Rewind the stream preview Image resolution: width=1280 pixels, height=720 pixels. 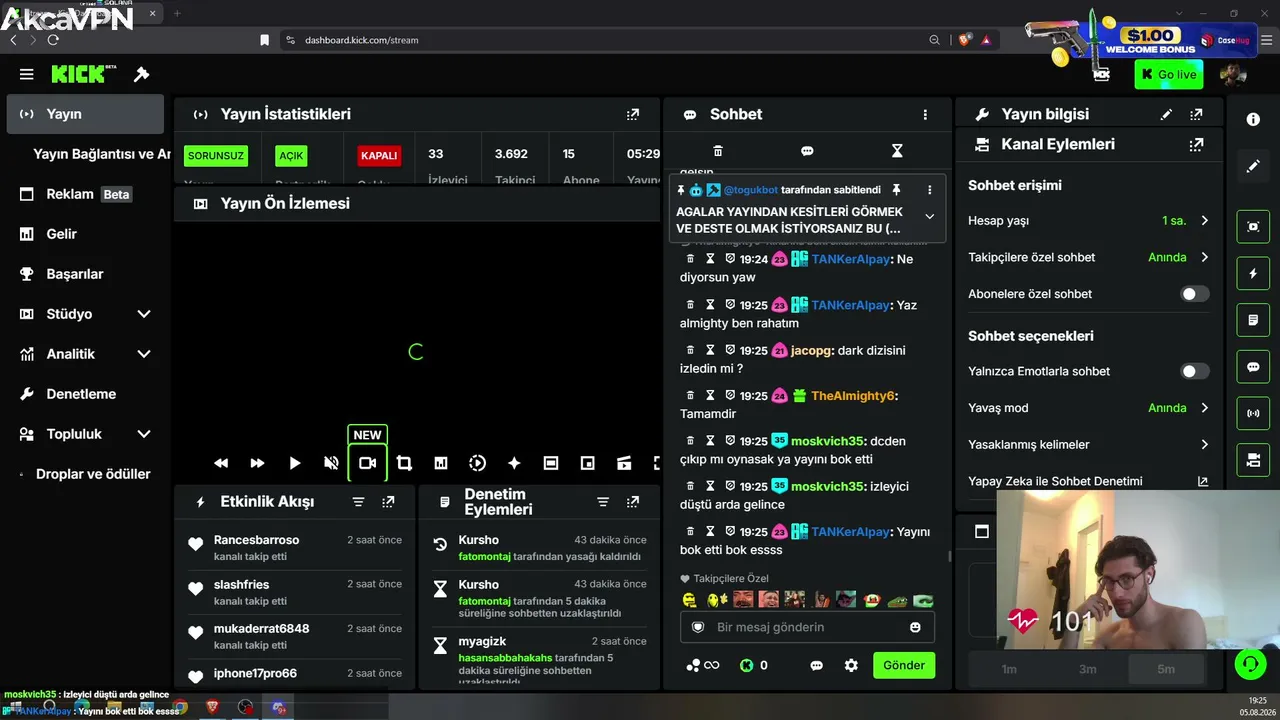pyautogui.click(x=221, y=463)
